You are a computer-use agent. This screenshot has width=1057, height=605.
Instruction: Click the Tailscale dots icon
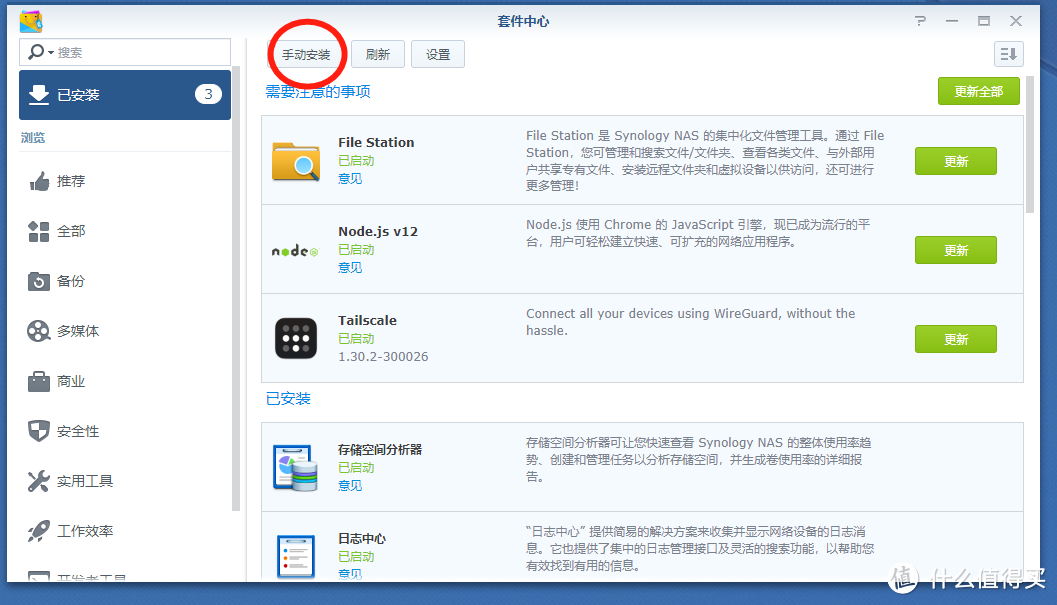pos(296,339)
